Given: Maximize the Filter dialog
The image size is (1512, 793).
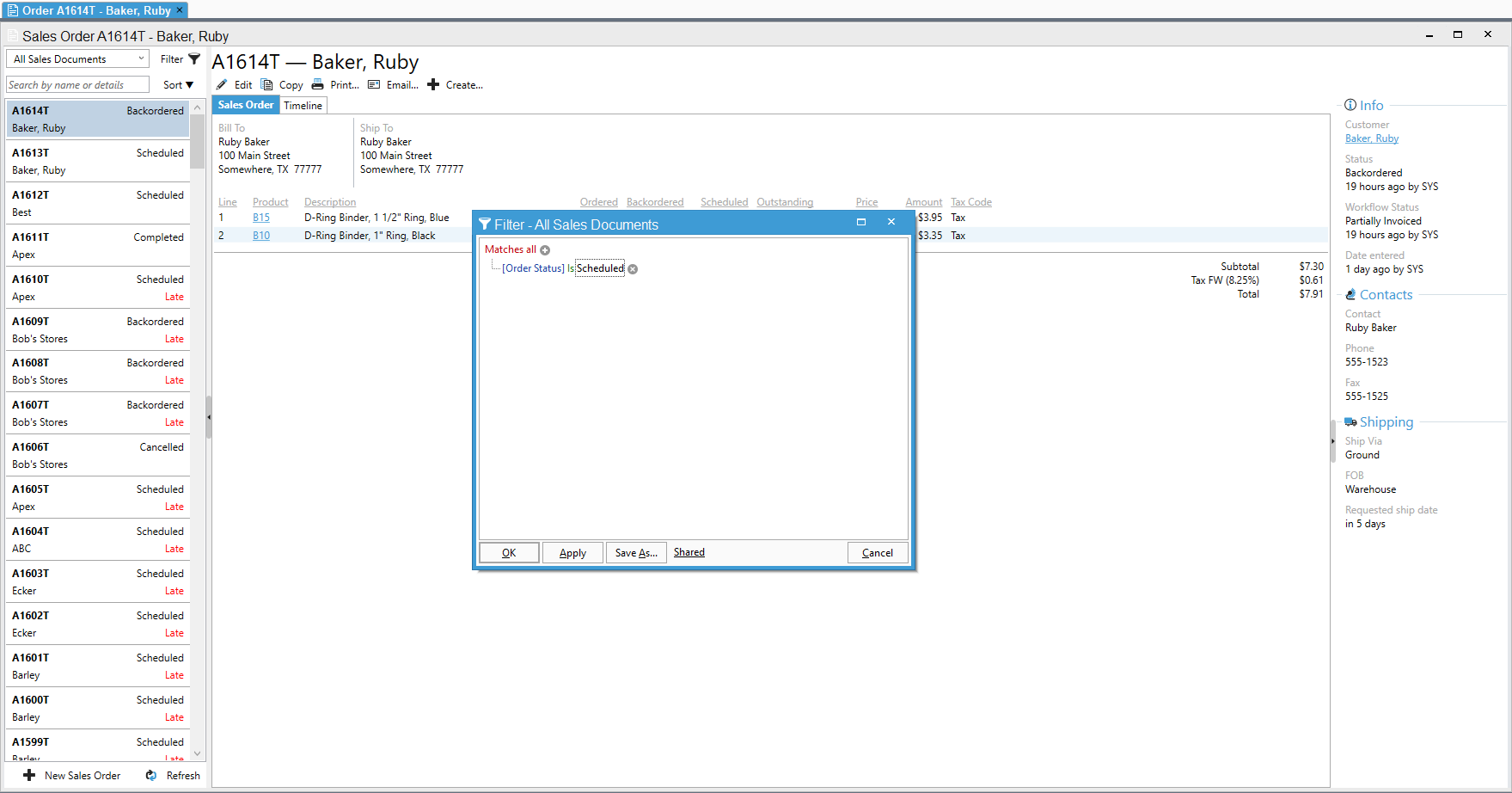Looking at the screenshot, I should [x=861, y=222].
